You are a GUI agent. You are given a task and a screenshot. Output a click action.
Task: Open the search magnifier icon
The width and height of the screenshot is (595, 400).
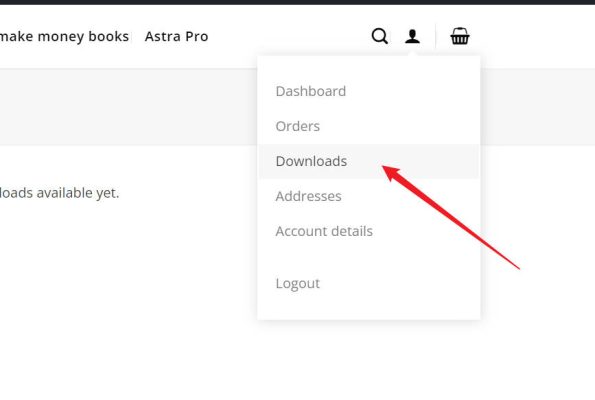click(379, 36)
